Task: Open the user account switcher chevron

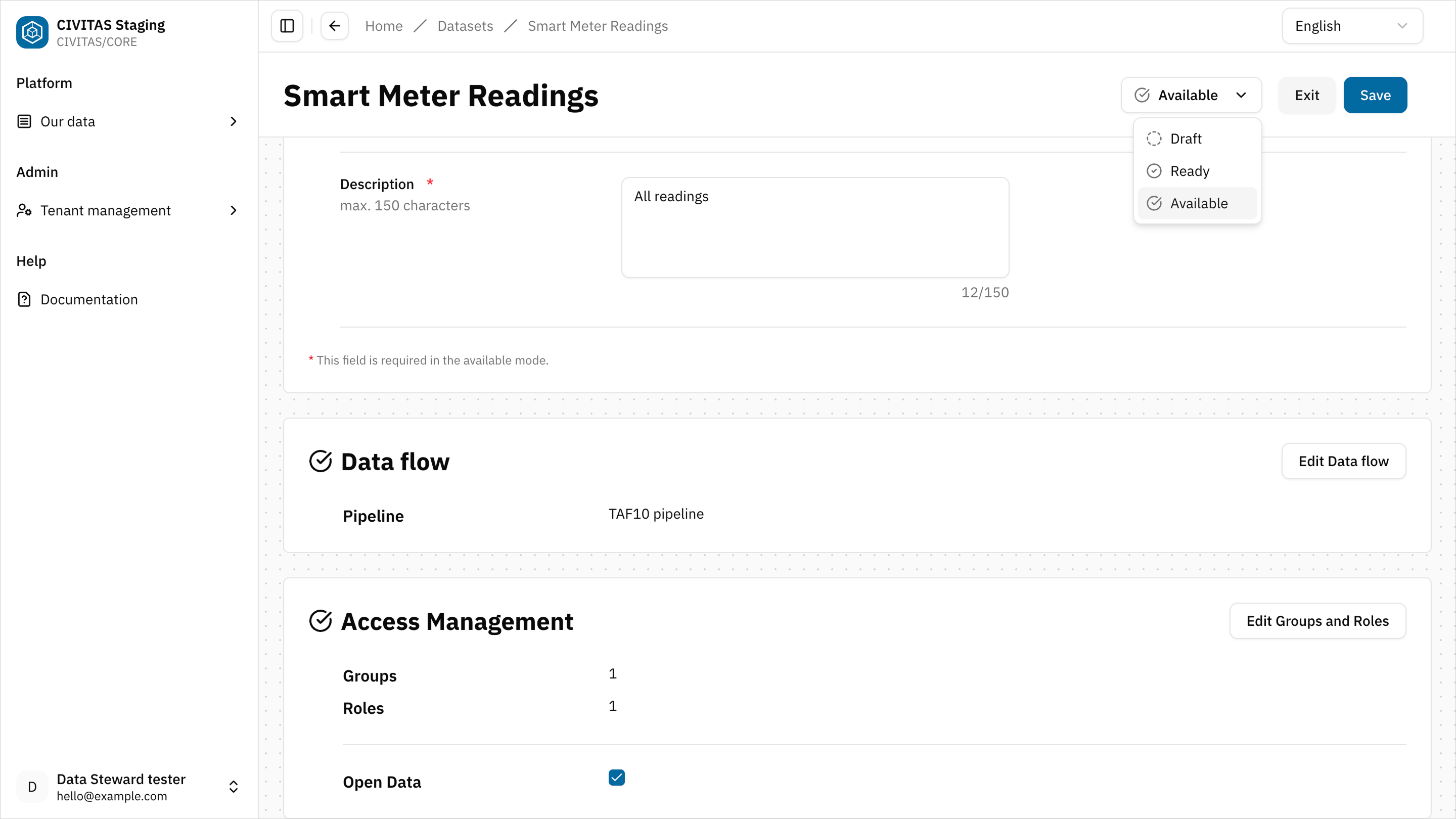Action: click(233, 786)
